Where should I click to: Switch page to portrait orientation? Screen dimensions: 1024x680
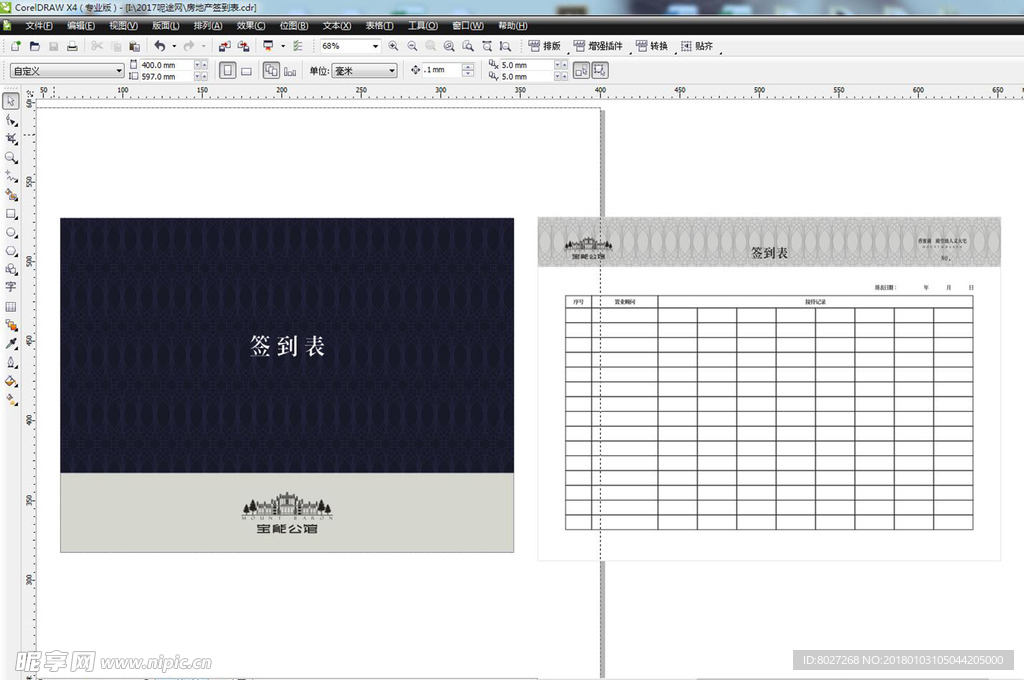click(227, 71)
